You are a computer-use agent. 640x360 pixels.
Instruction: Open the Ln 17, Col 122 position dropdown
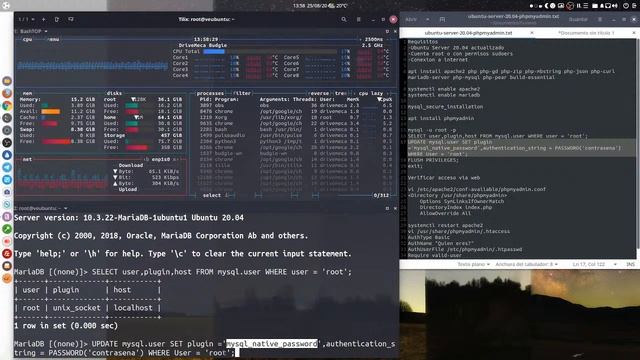click(594, 264)
